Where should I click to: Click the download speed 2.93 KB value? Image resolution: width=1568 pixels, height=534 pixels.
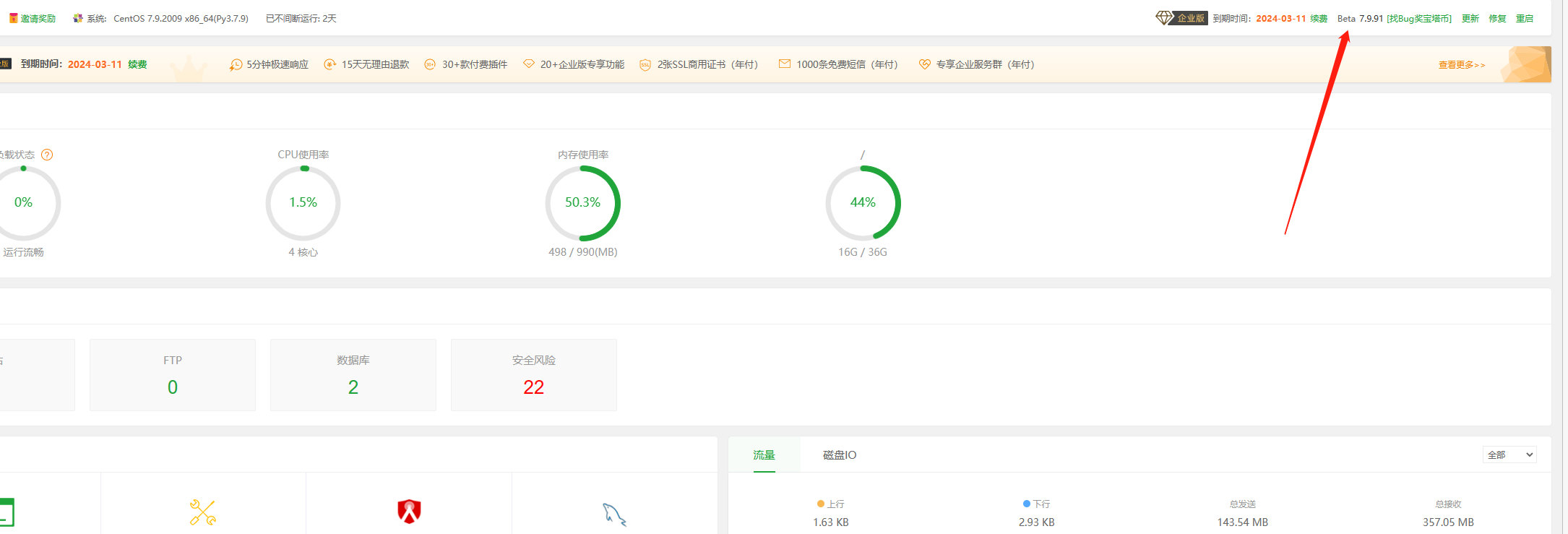(1037, 522)
